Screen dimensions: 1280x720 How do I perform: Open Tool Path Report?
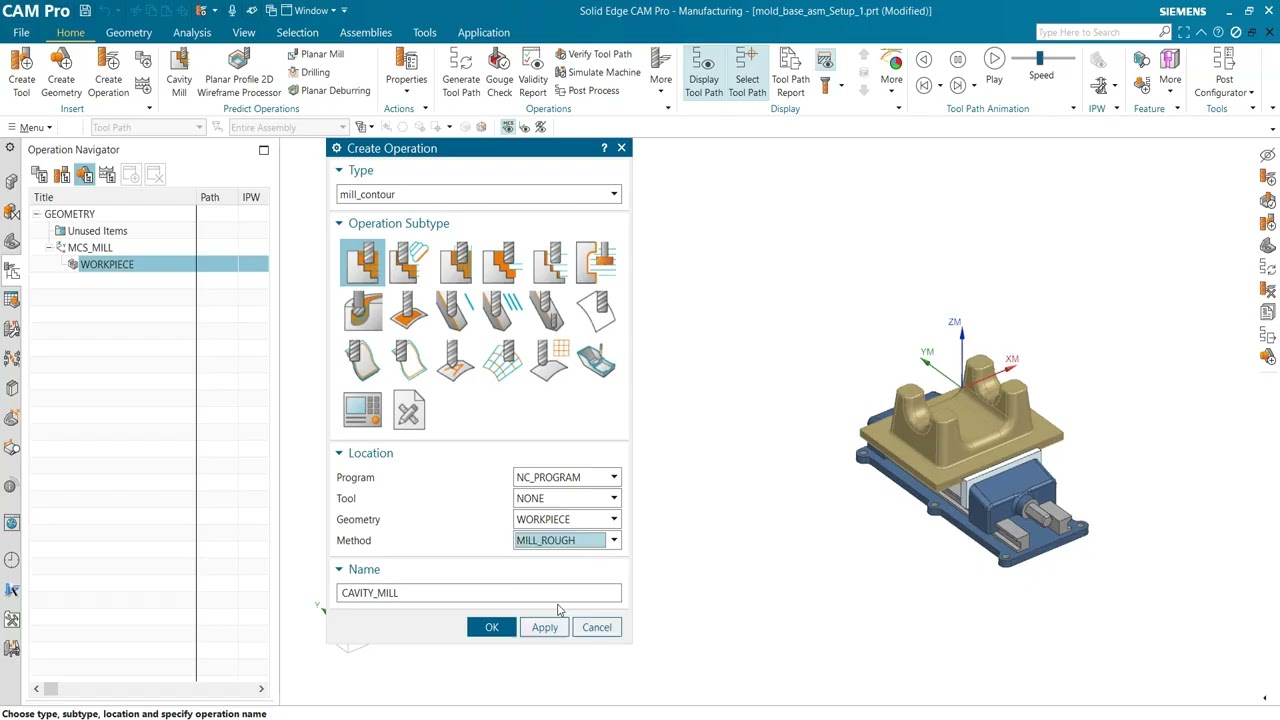click(x=790, y=72)
